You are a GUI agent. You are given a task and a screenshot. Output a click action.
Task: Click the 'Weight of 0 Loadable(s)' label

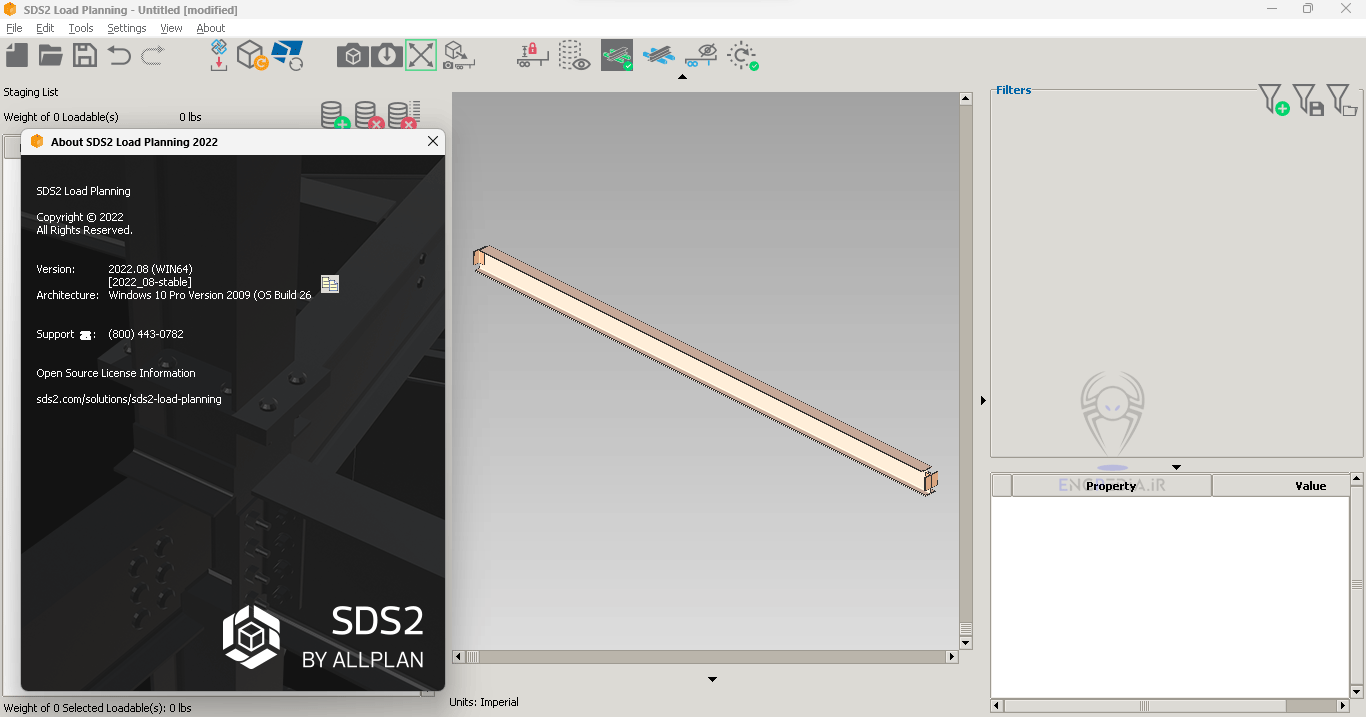tap(61, 117)
